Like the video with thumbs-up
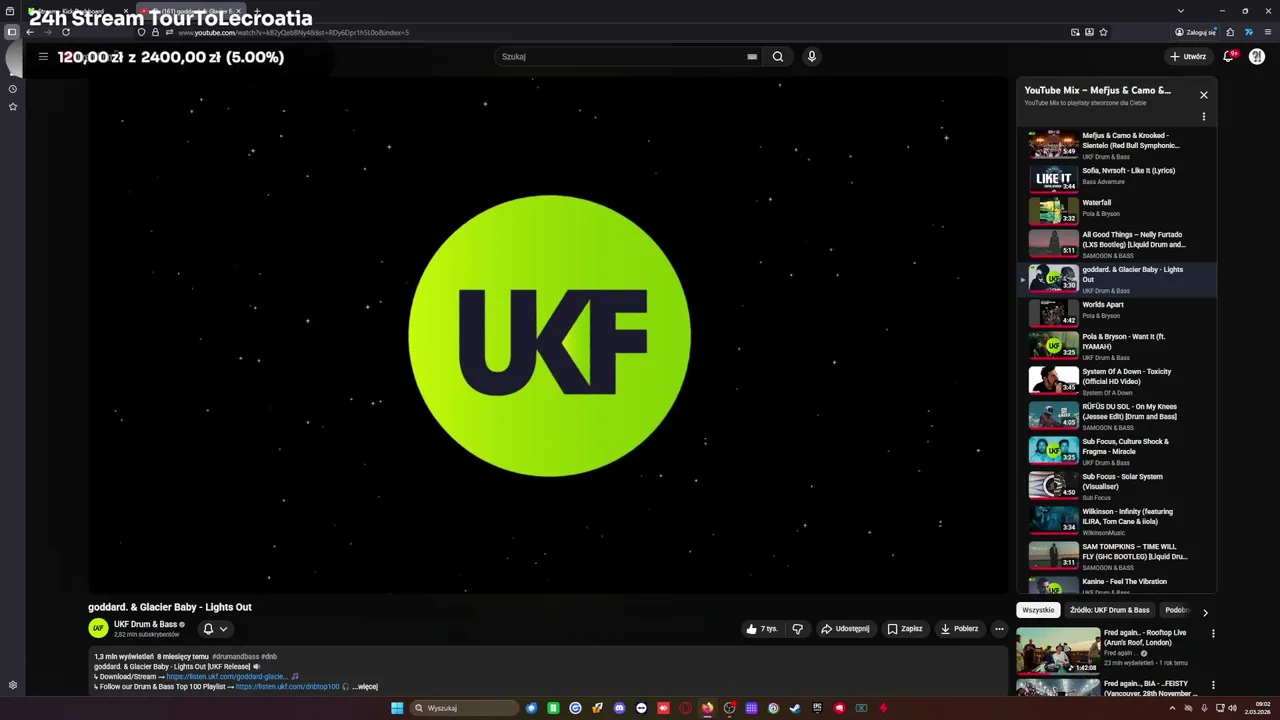The image size is (1280, 720). coord(761,629)
